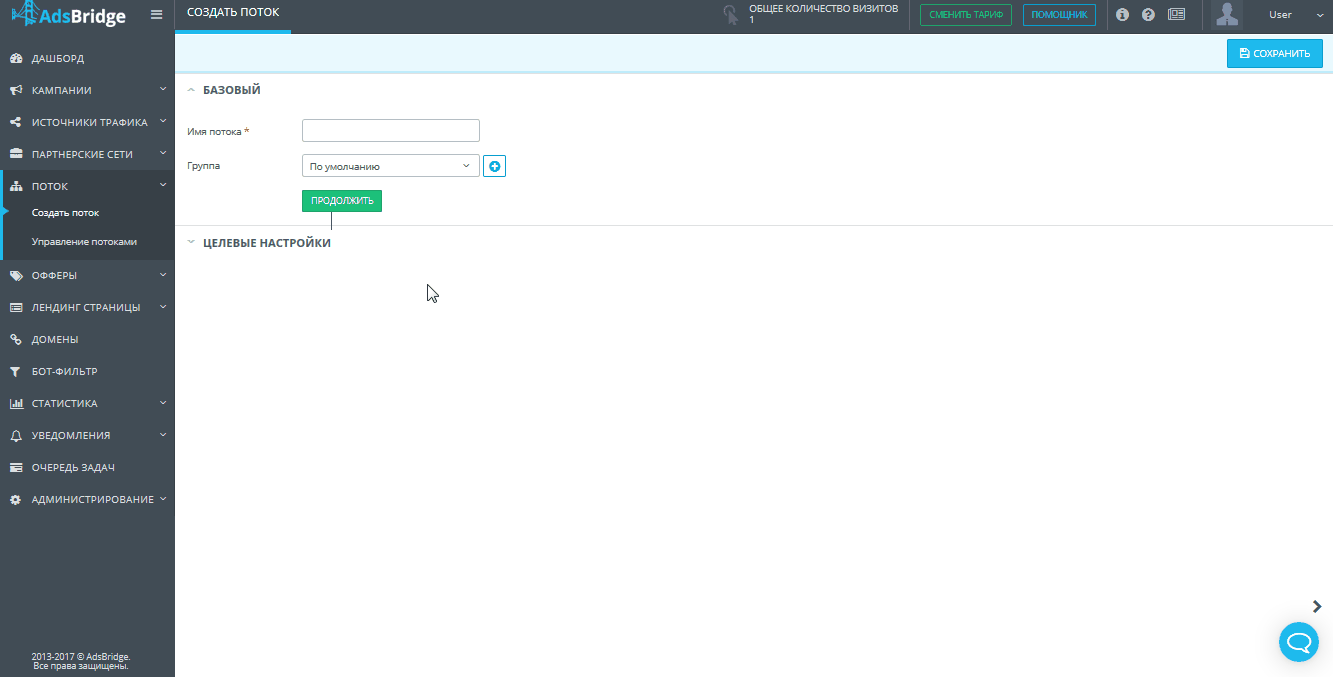The height and width of the screenshot is (677, 1333).
Task: Expand the Лендинг страницы menu chevron
Action: pos(163,307)
